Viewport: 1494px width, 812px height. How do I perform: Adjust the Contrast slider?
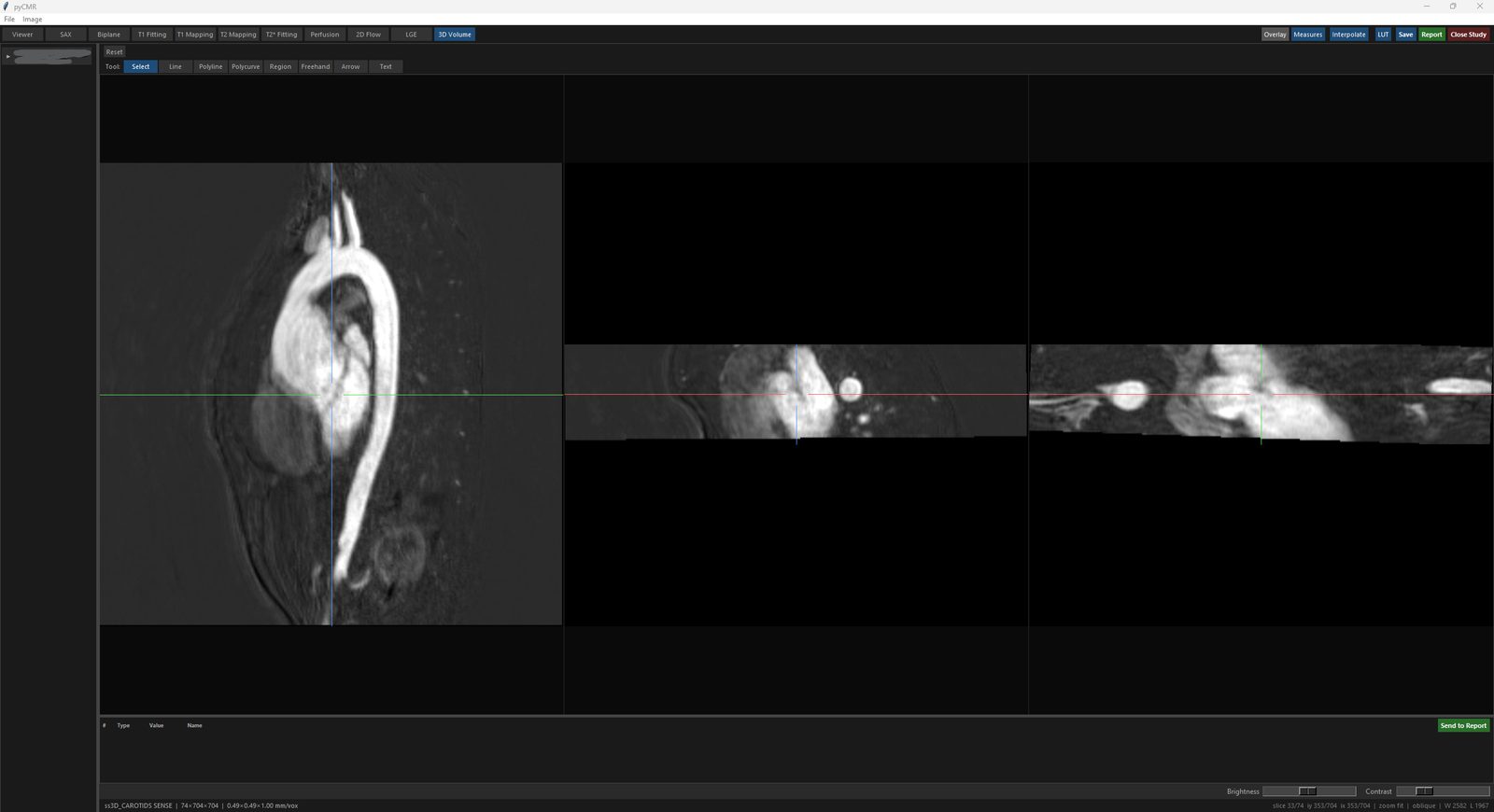pos(1443,791)
